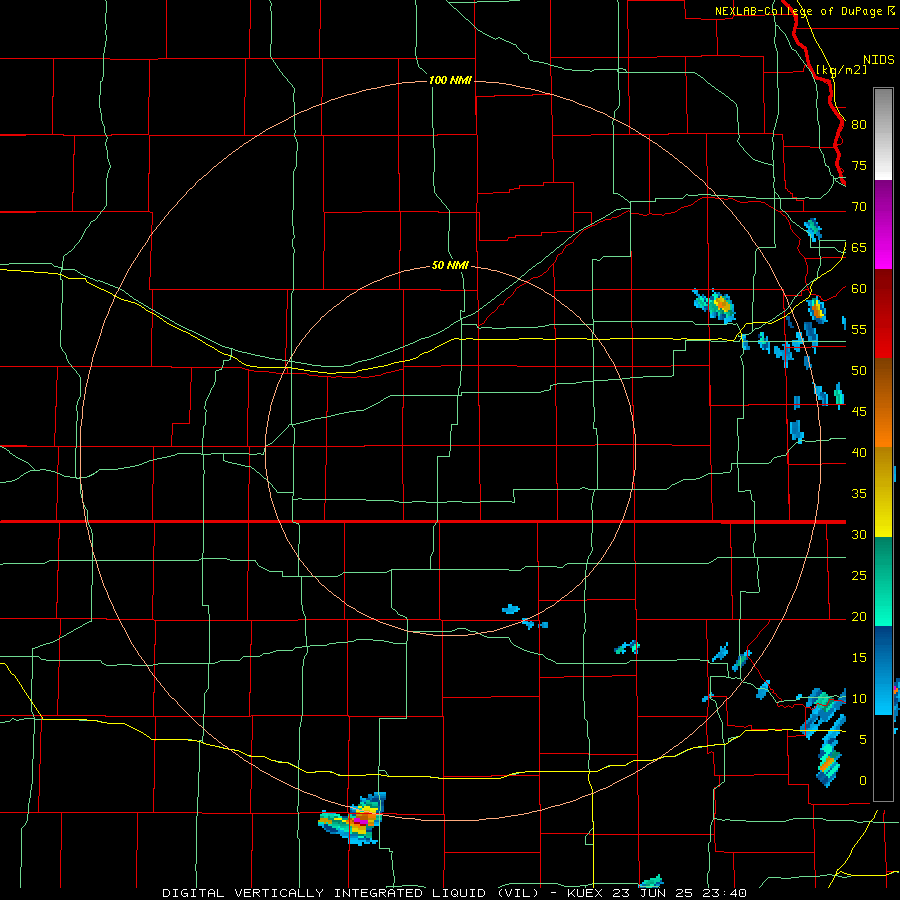
Task: Click the legend value "70"
Action: pos(859,207)
